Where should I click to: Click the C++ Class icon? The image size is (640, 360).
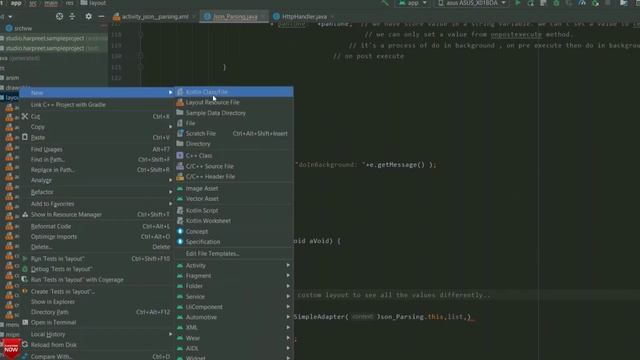point(180,156)
